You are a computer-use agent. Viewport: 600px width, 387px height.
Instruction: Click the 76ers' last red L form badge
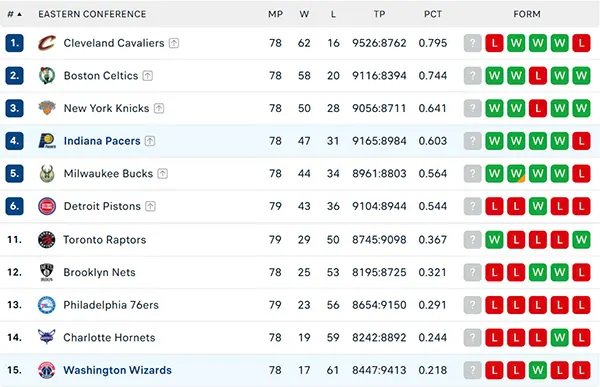pyautogui.click(x=581, y=305)
